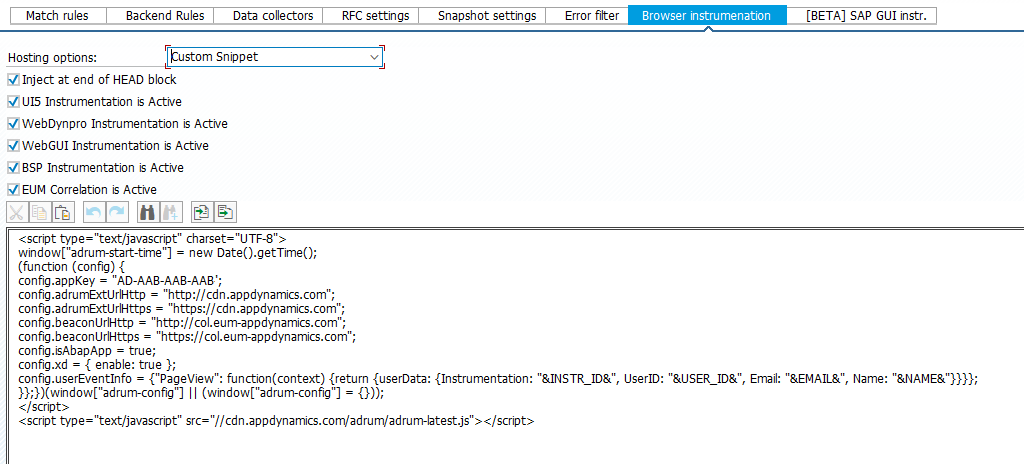The height and width of the screenshot is (464, 1024).
Task: Click the window["adrum-config"] closing line
Action: (x=202, y=393)
